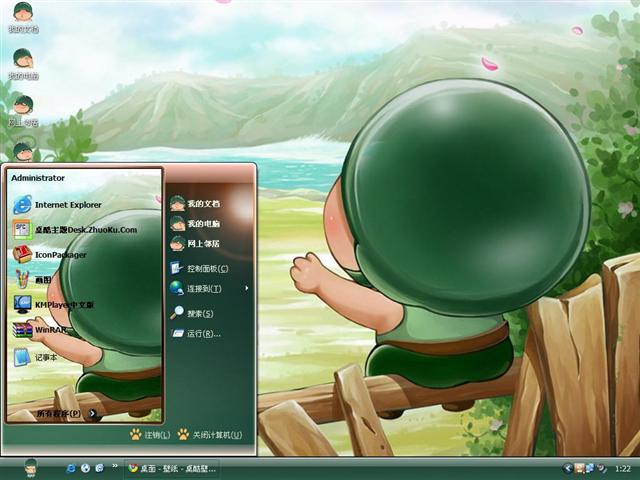
Task: Select the 网上邻居 desktop icon
Action: (23, 111)
